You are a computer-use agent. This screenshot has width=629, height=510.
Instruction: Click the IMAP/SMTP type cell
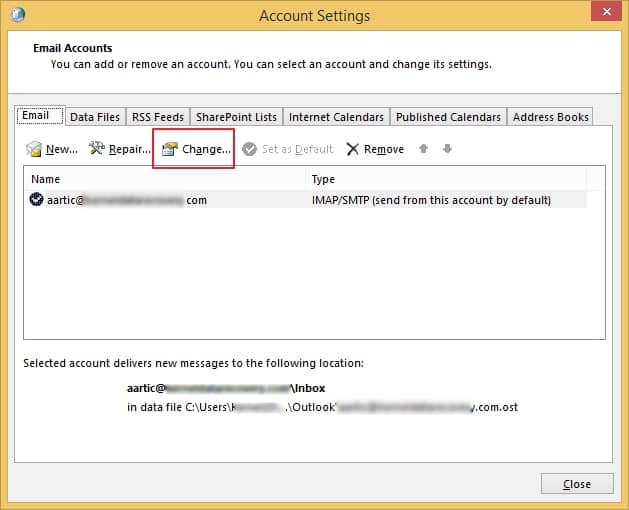431,200
